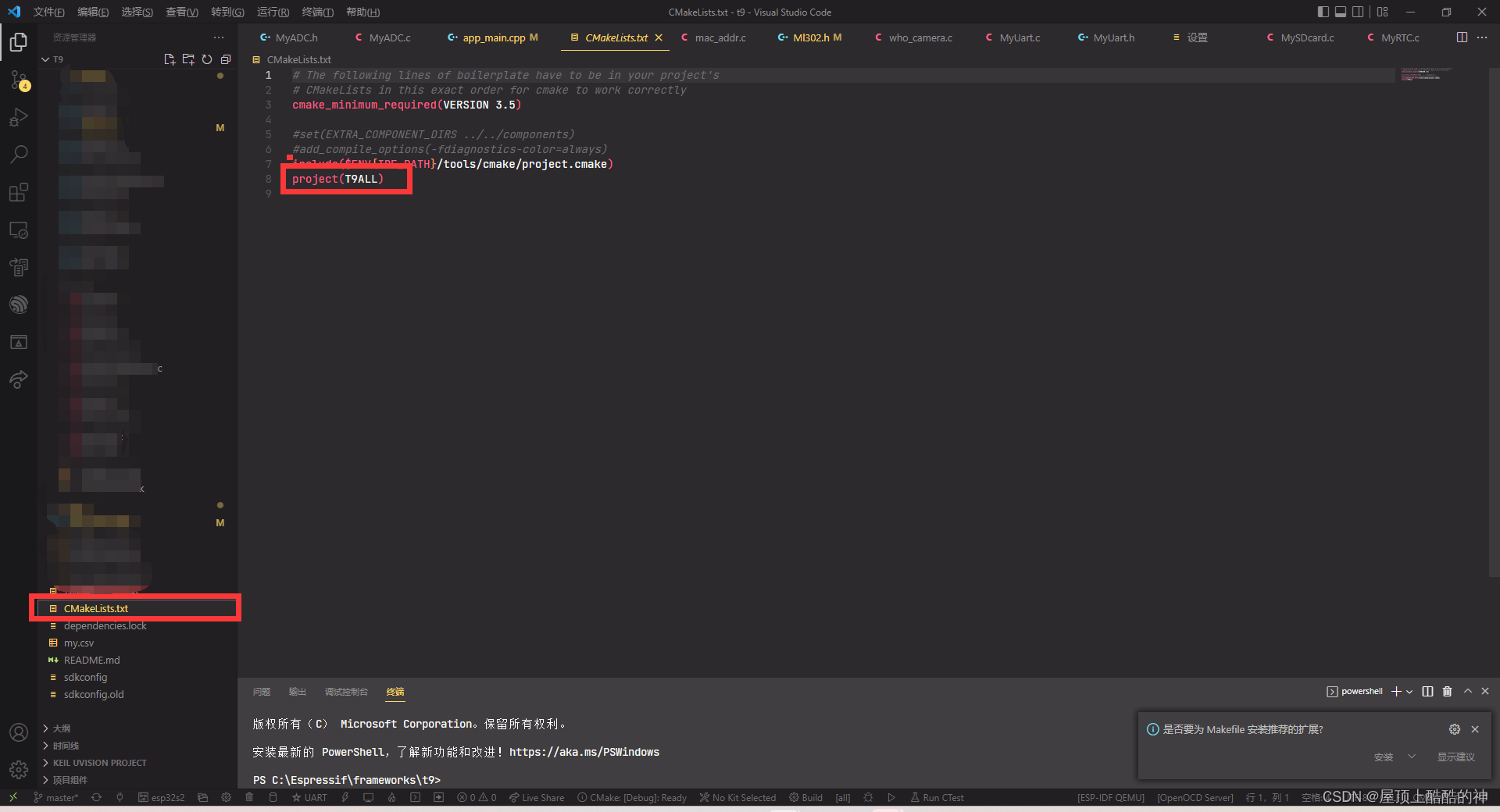Viewport: 1500px width, 812px height.
Task: Switch to the MyADC.c editor tab
Action: pos(390,37)
